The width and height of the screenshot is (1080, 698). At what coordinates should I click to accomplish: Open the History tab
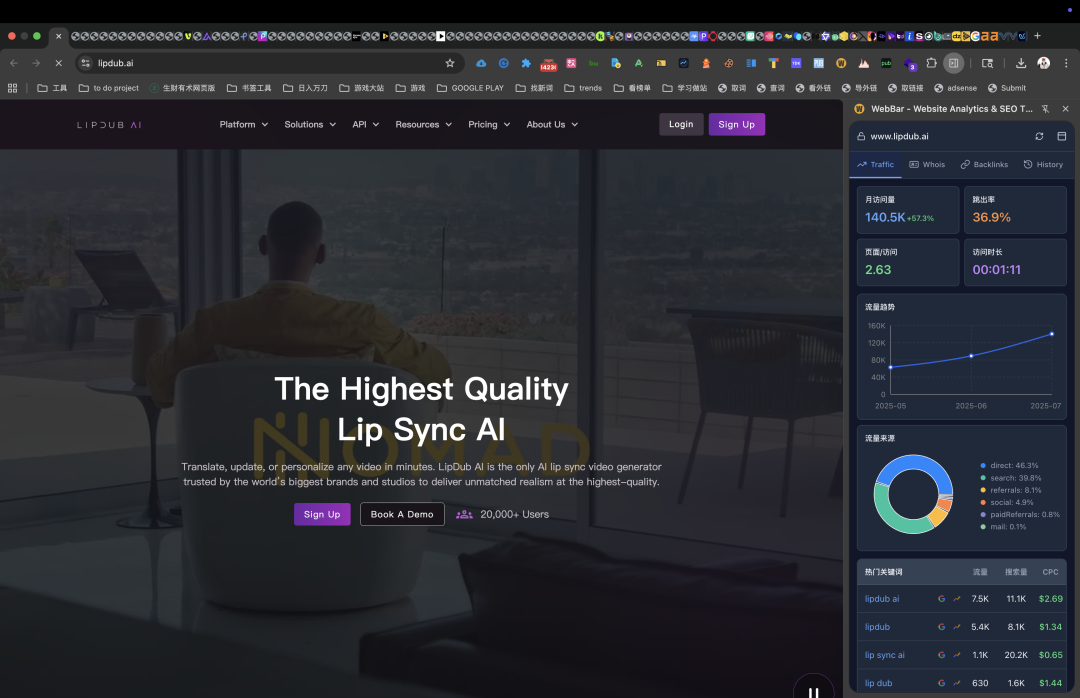(x=1043, y=165)
